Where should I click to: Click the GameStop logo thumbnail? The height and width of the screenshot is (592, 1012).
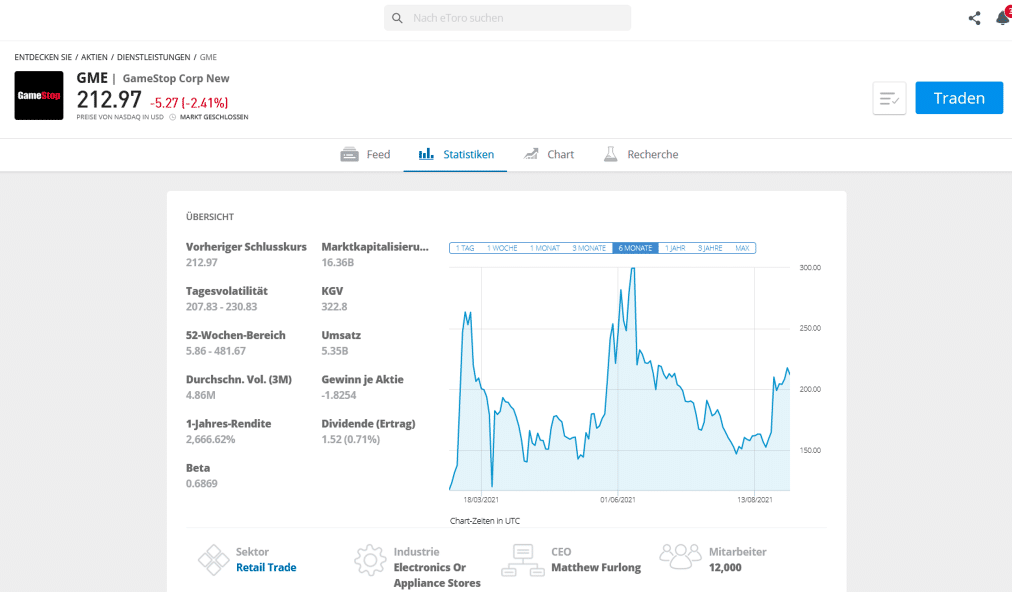tap(39, 96)
